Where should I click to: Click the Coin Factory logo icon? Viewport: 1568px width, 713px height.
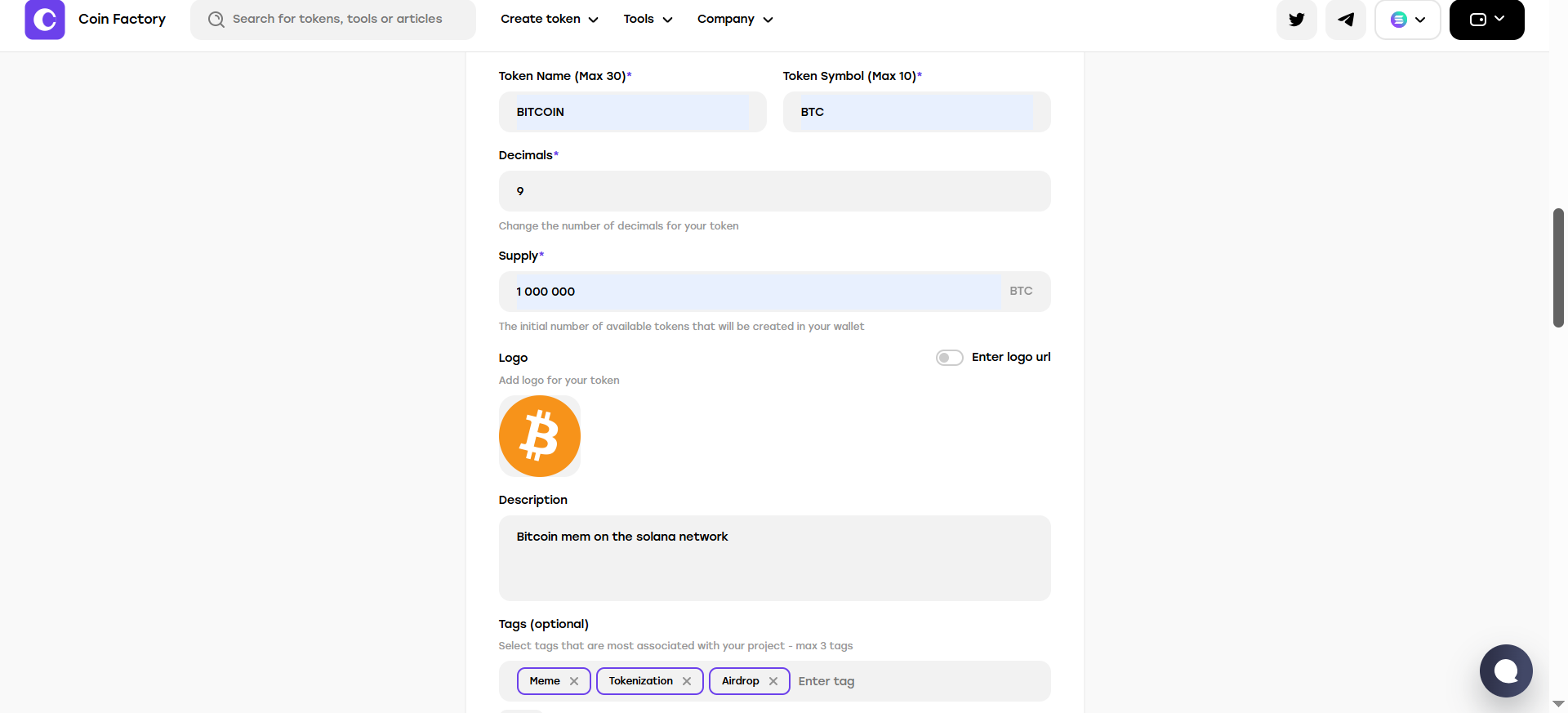click(45, 20)
